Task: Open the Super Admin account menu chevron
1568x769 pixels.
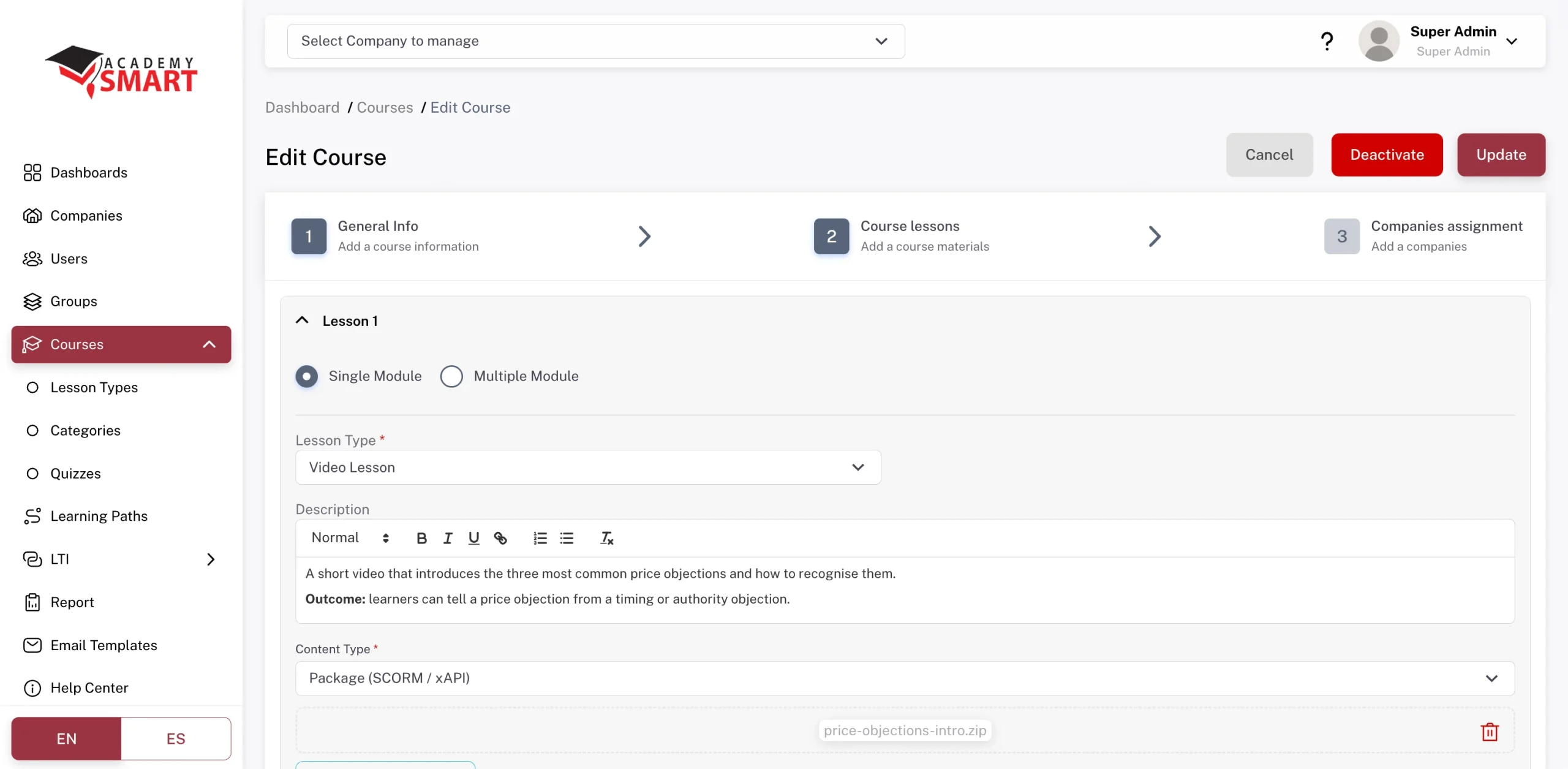Action: click(x=1512, y=42)
